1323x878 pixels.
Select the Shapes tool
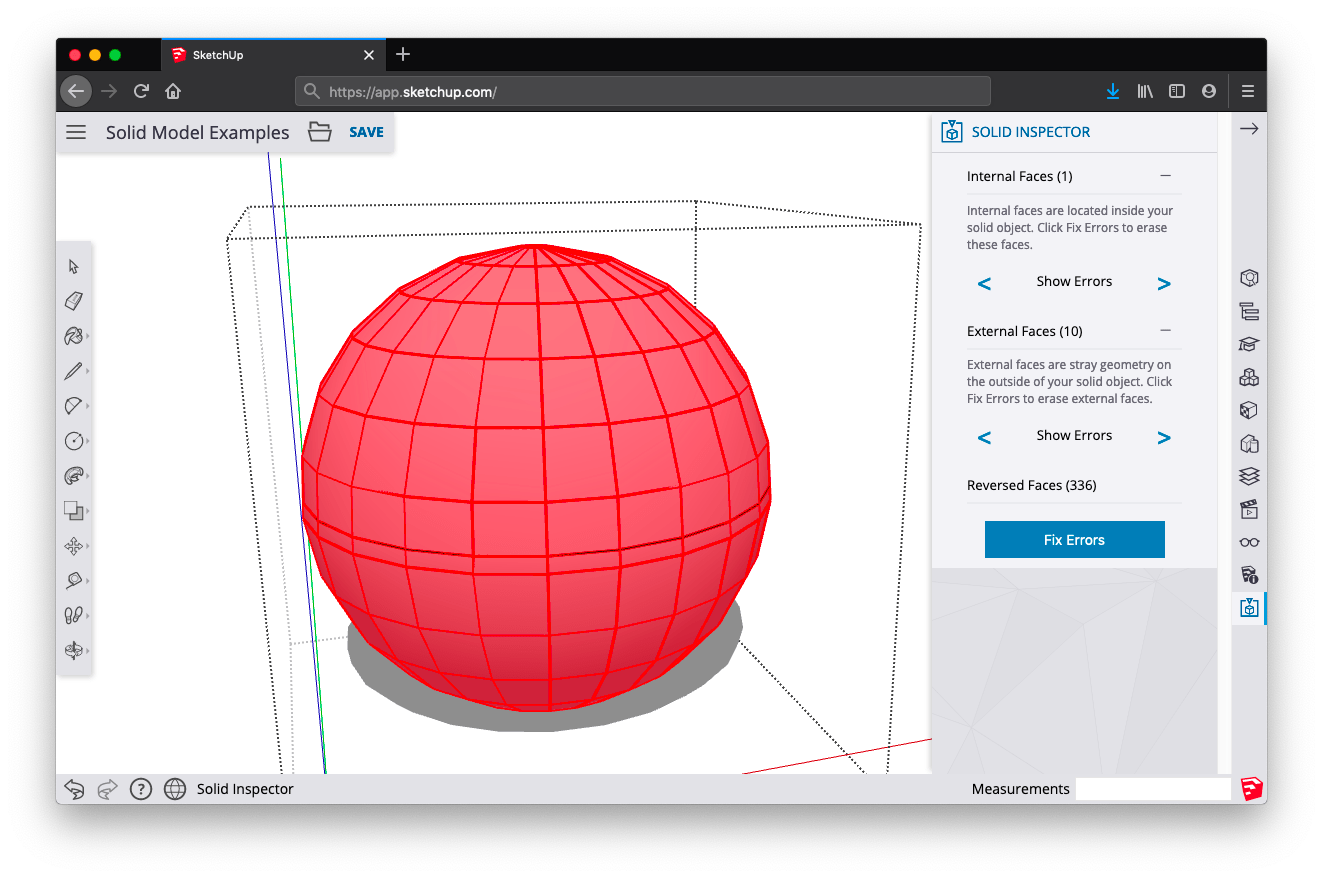73,440
